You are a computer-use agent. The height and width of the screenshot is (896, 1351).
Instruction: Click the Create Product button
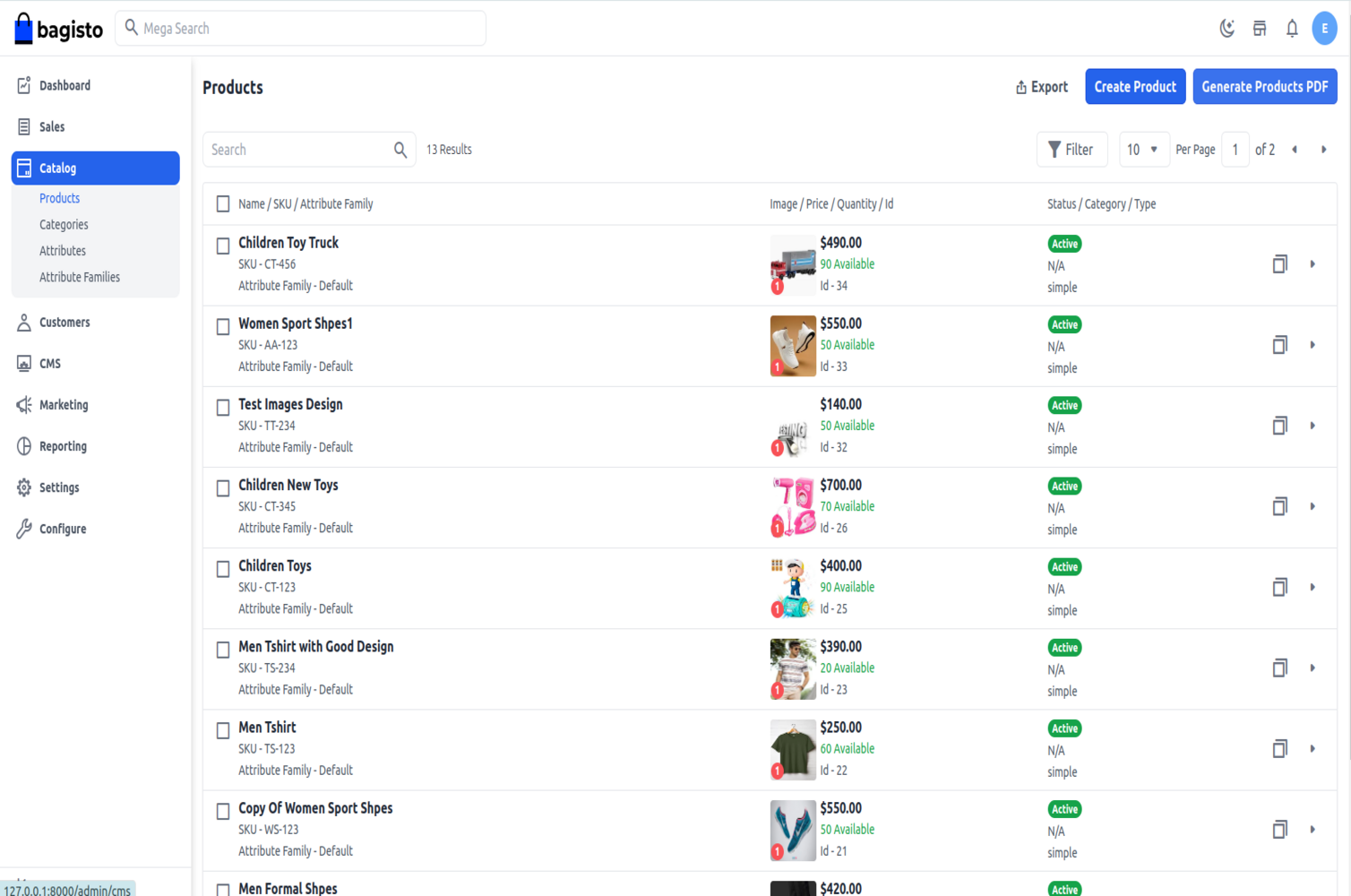pos(1135,87)
